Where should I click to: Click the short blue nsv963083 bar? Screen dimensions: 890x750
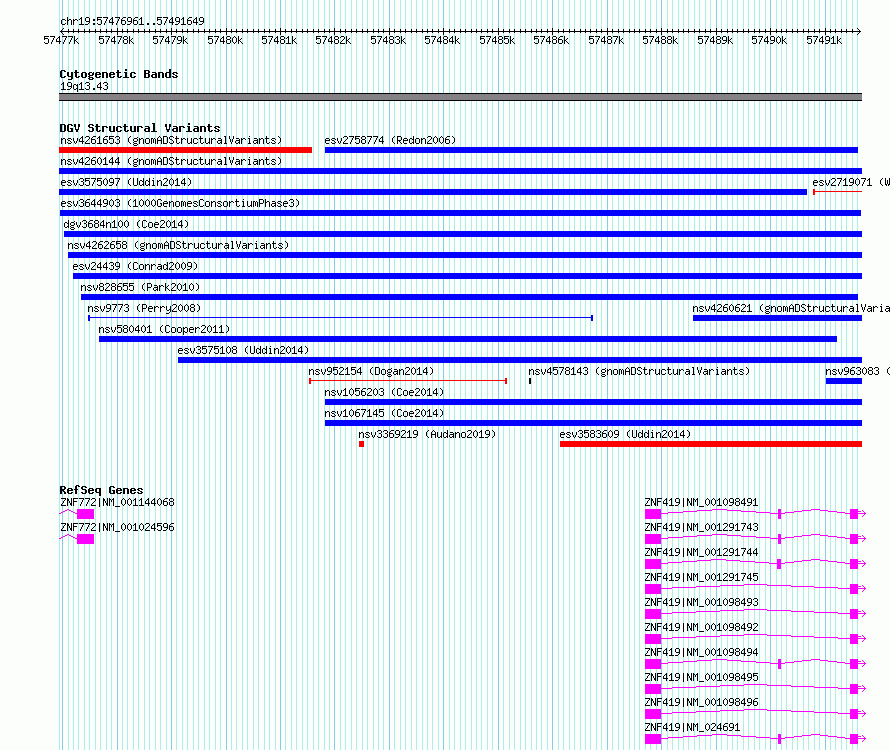tap(843, 381)
